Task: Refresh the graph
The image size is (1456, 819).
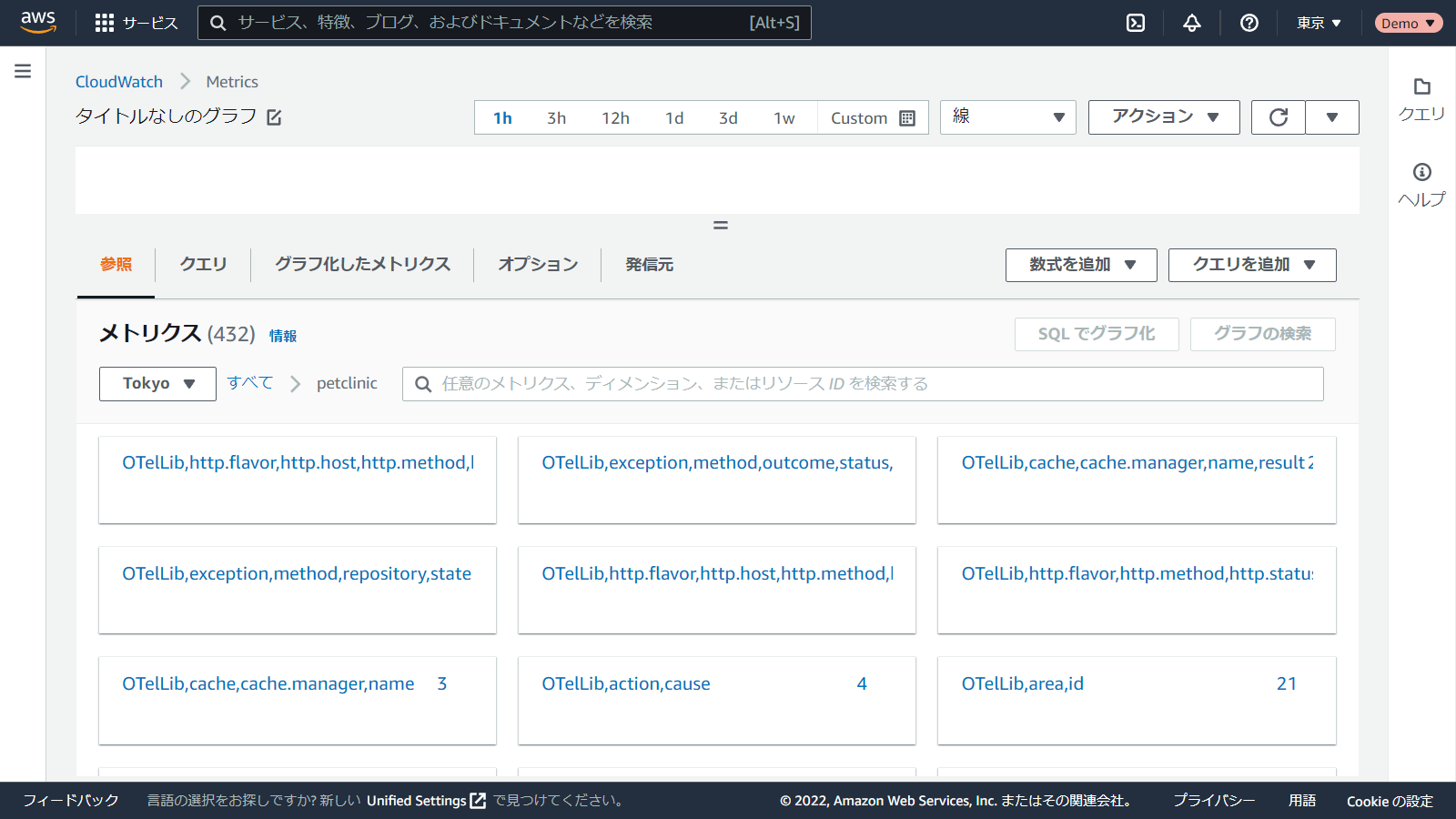Action: [1278, 117]
